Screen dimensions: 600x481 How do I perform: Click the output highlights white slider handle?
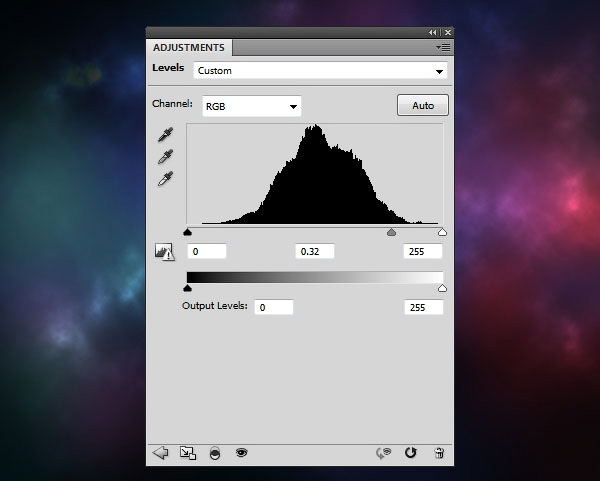[x=442, y=288]
